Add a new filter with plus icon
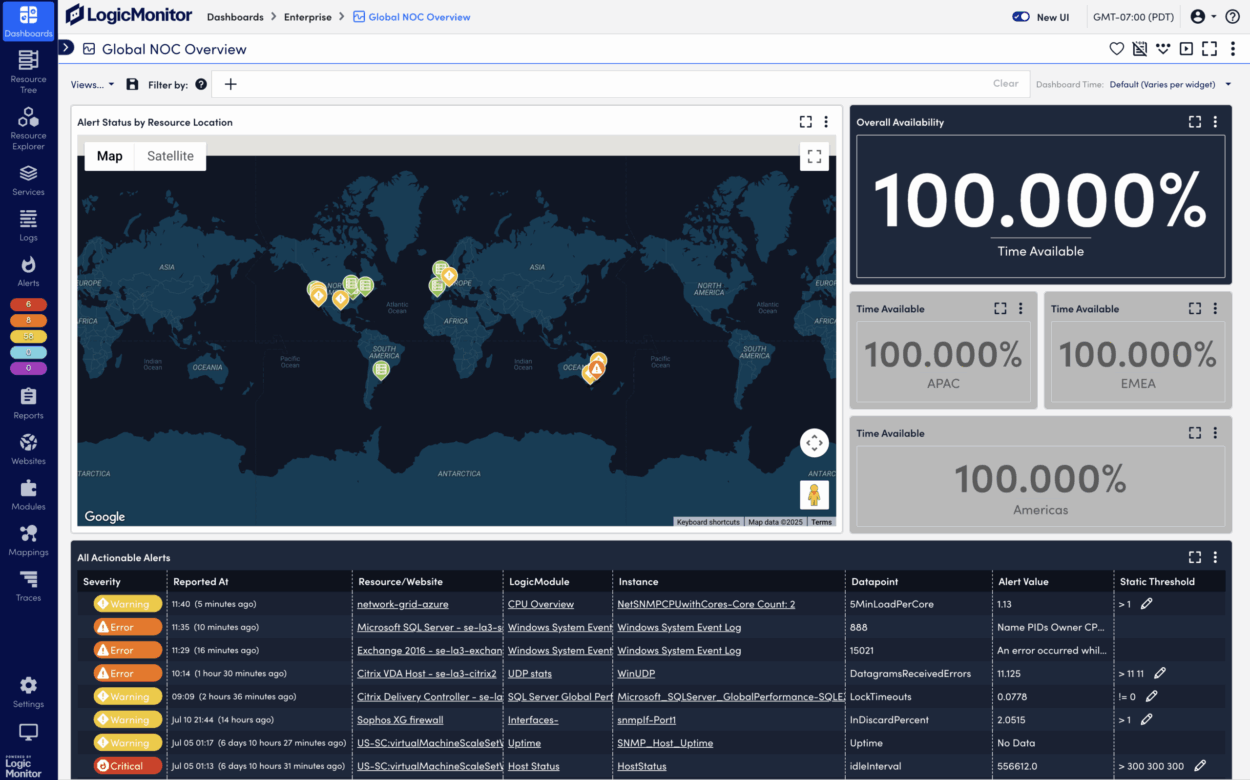Image resolution: width=1250 pixels, height=780 pixels. point(230,85)
